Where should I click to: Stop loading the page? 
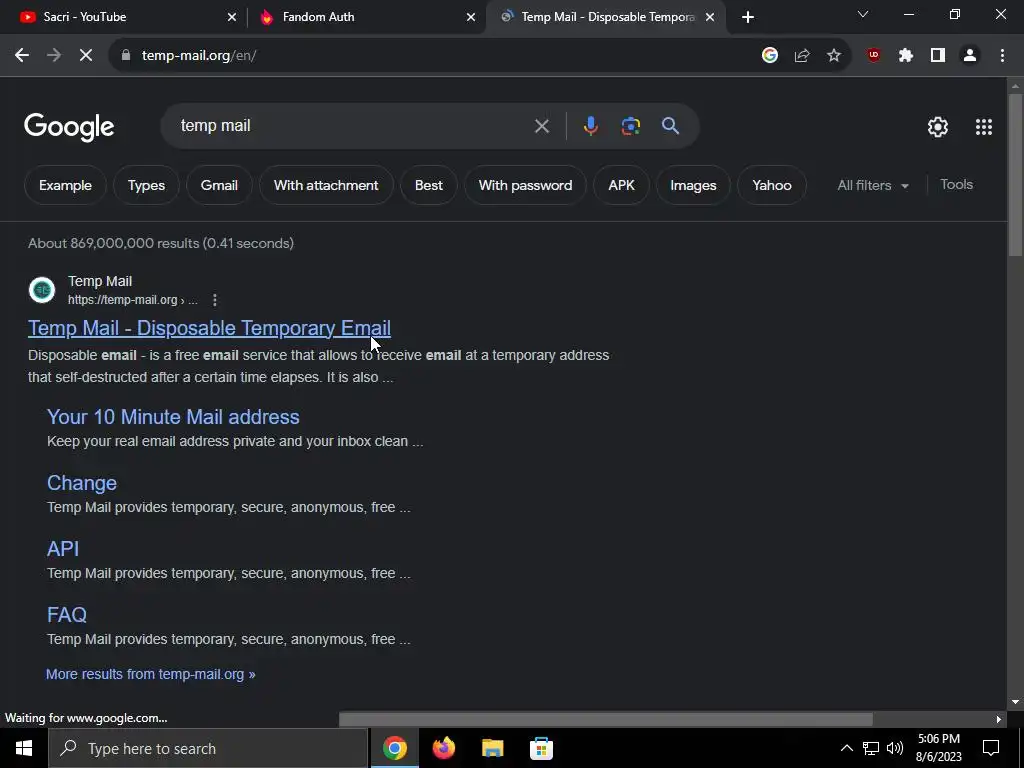click(x=86, y=56)
